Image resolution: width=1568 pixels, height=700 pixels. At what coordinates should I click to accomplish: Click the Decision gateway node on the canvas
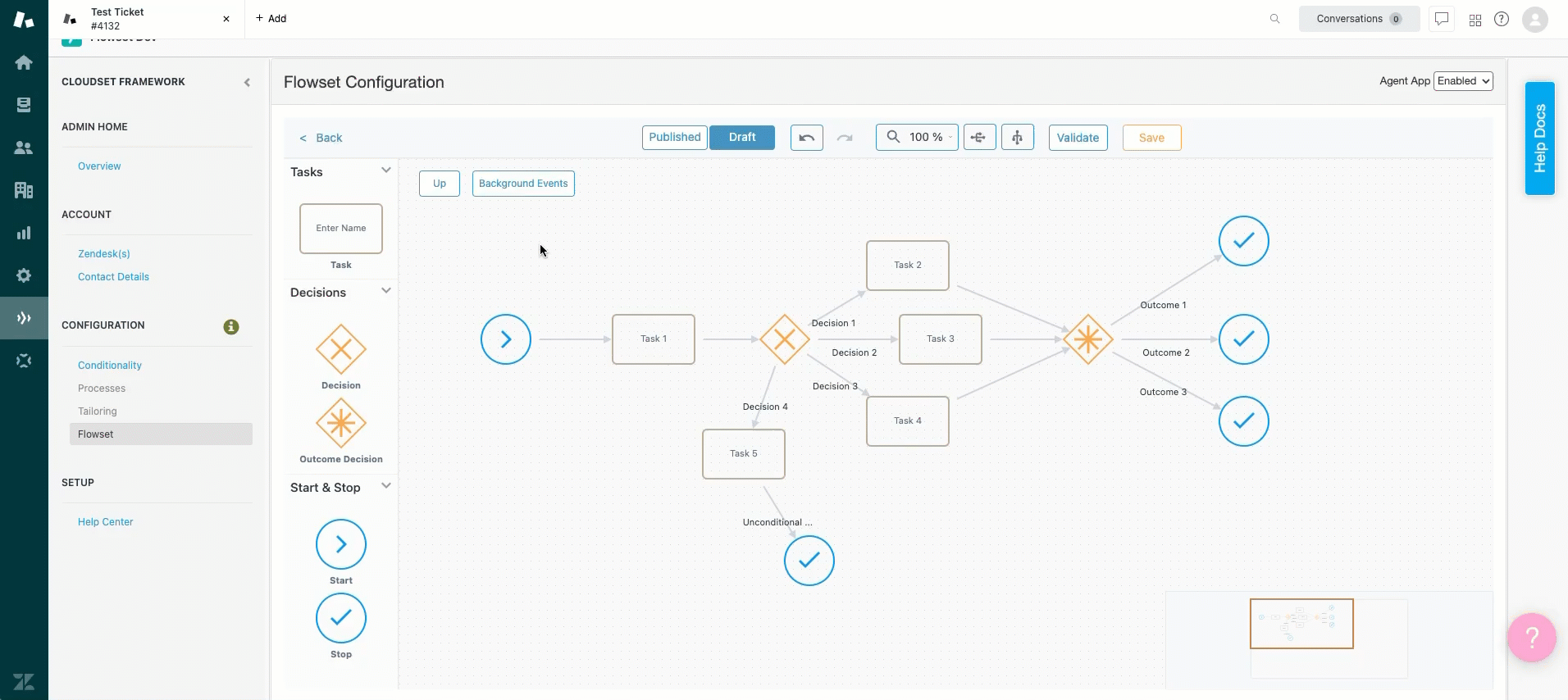(x=785, y=339)
